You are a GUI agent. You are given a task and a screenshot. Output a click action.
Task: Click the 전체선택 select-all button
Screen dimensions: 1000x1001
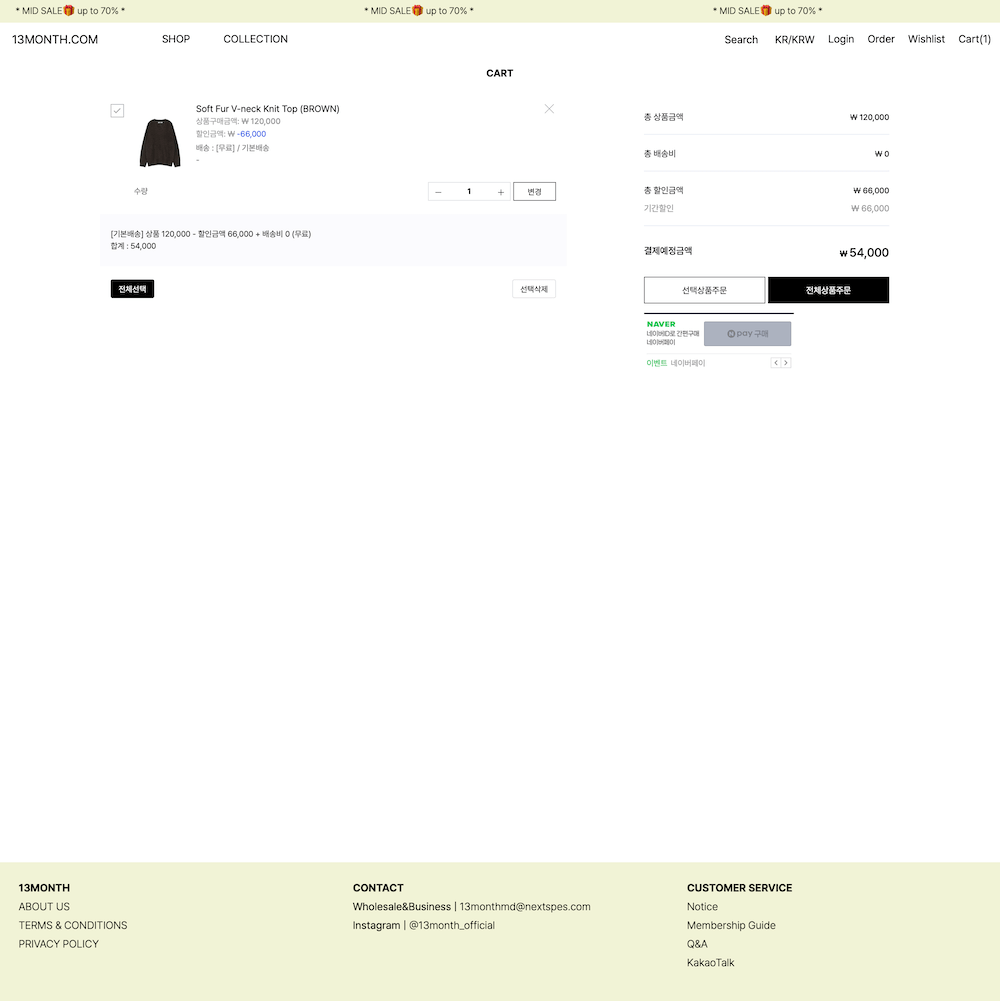tap(132, 289)
